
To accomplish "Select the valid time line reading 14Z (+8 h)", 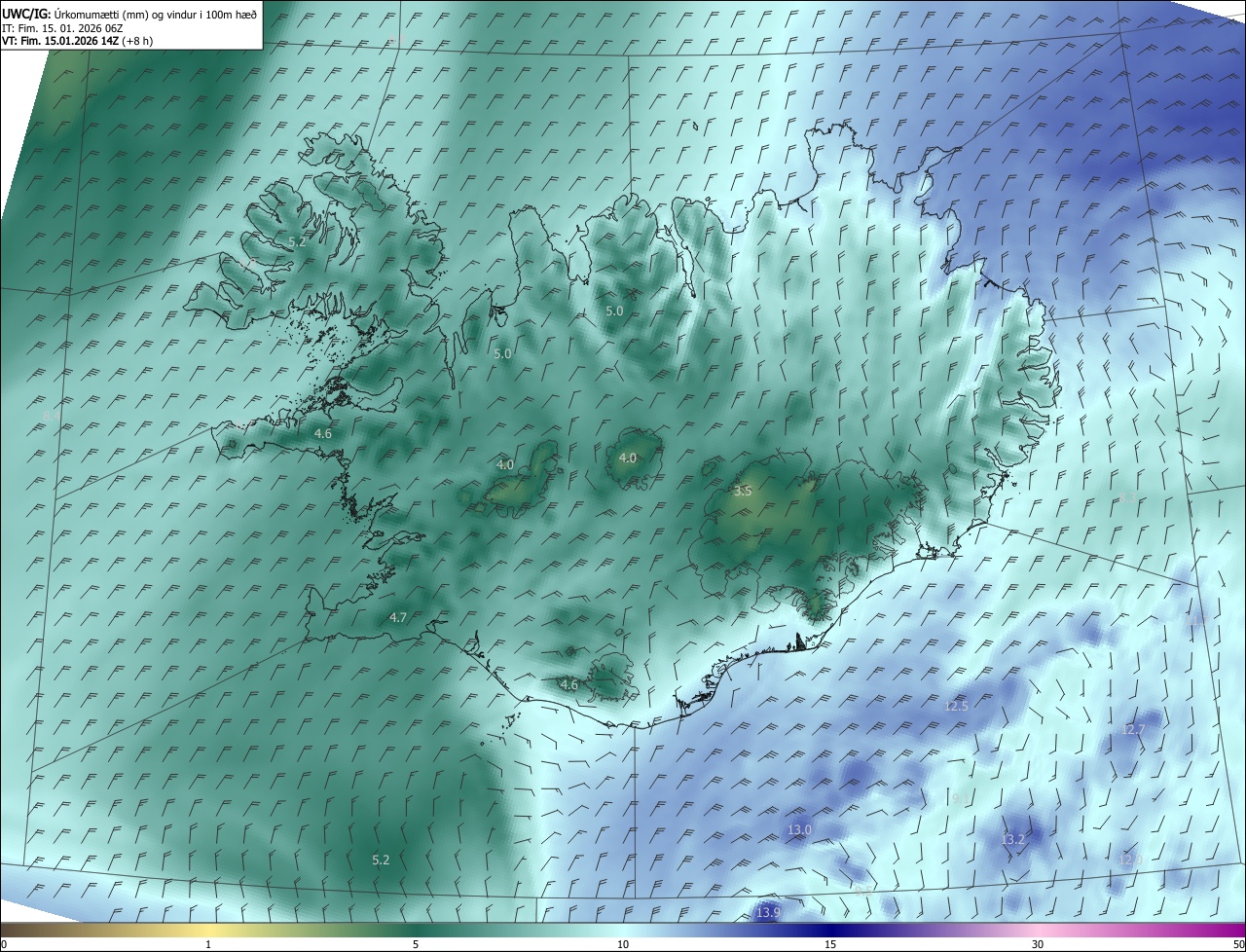I will click(x=77, y=41).
